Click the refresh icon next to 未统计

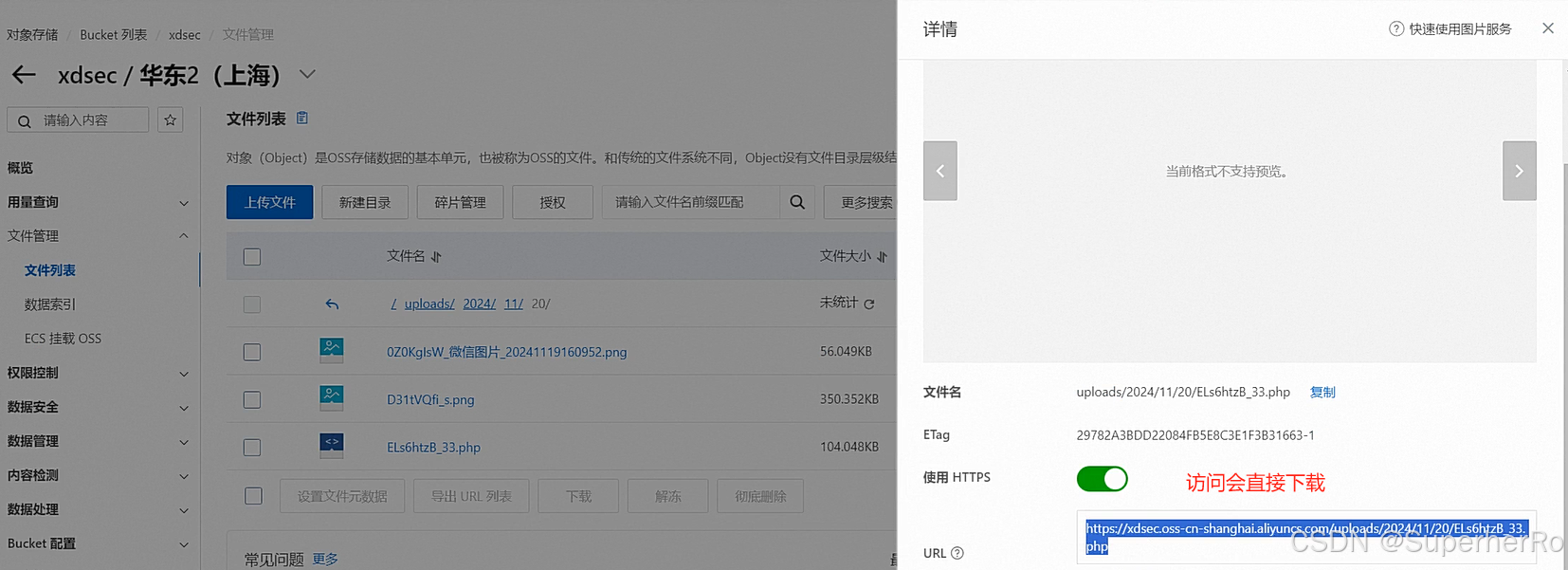[x=869, y=304]
